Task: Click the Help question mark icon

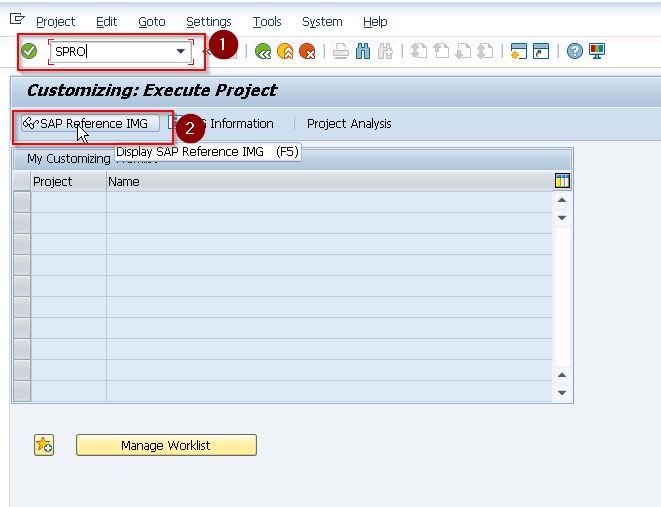Action: tap(575, 51)
